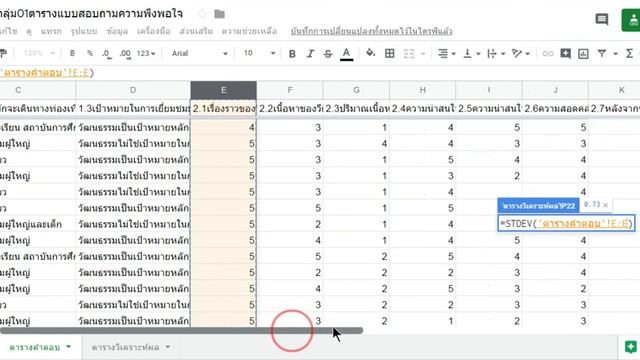Viewport: 640px width, 360px height.
Task: Decrease decimal places
Action: pos(107,53)
